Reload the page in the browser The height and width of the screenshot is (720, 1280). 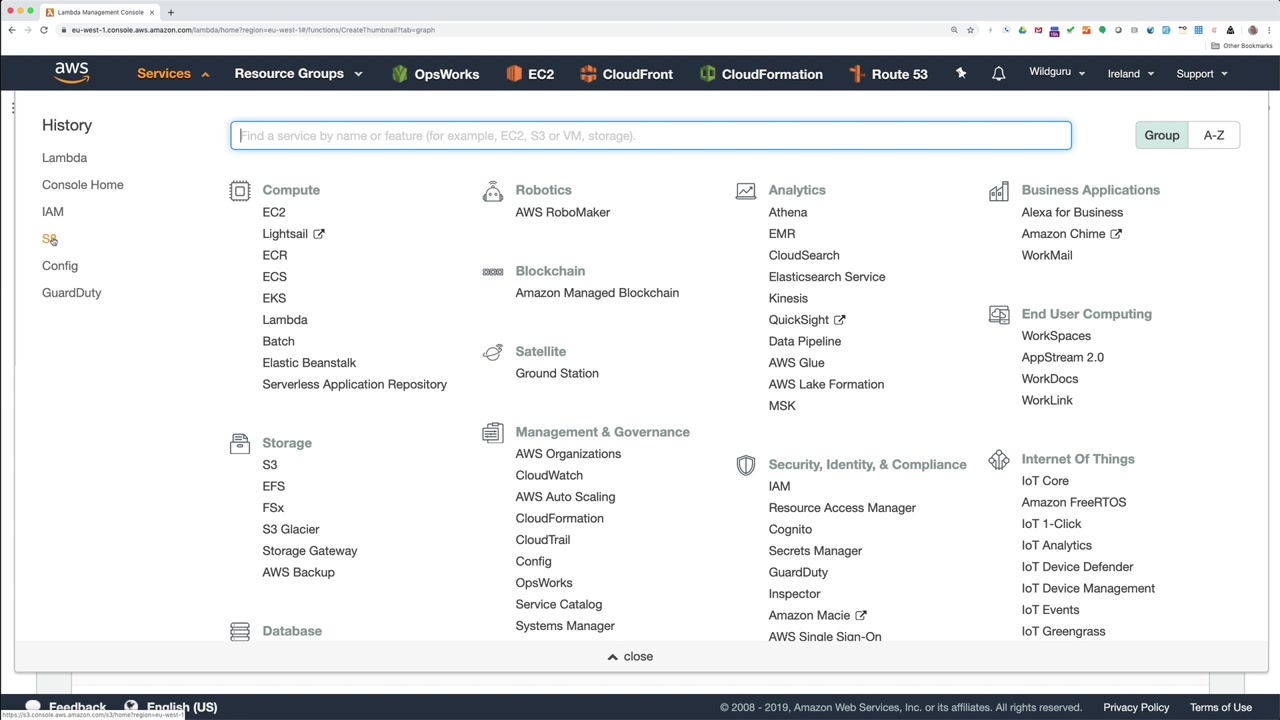pos(44,30)
